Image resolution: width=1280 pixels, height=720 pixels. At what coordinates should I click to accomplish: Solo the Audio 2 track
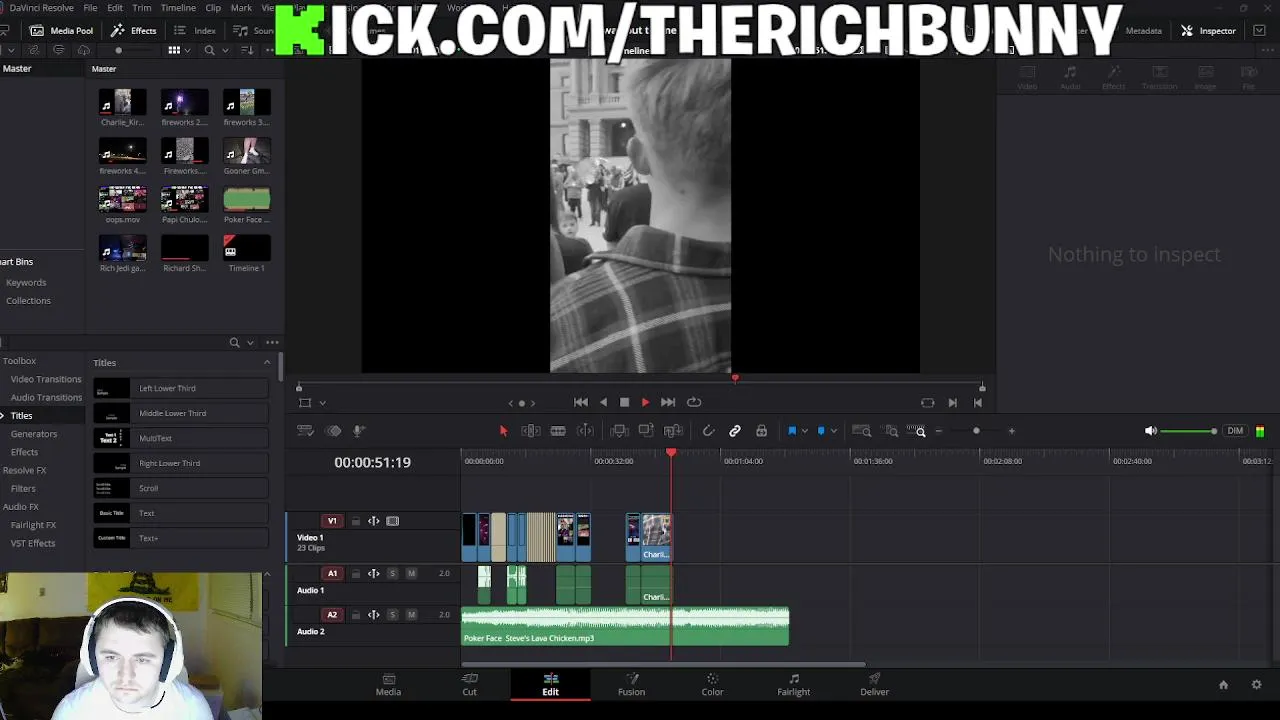pyautogui.click(x=392, y=614)
